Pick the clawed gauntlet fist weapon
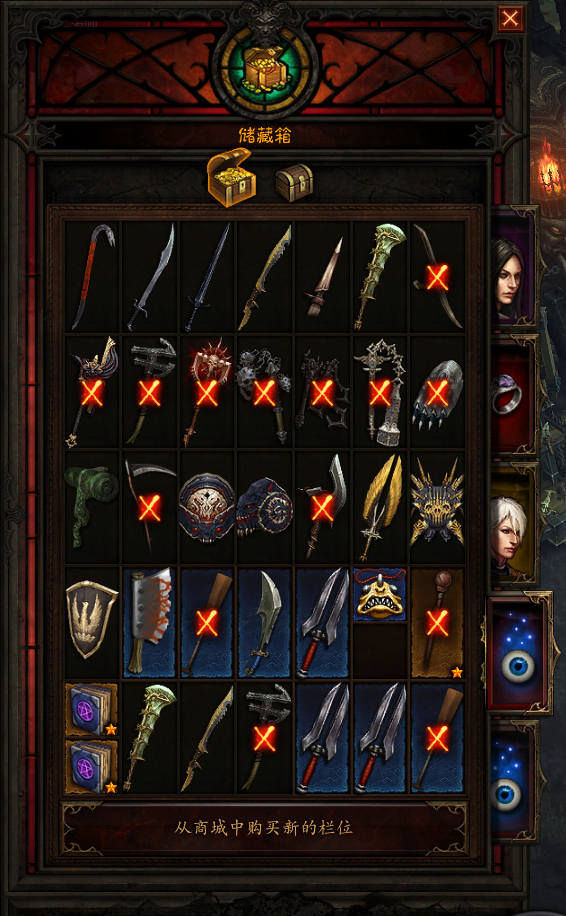The height and width of the screenshot is (916, 566). [x=437, y=391]
